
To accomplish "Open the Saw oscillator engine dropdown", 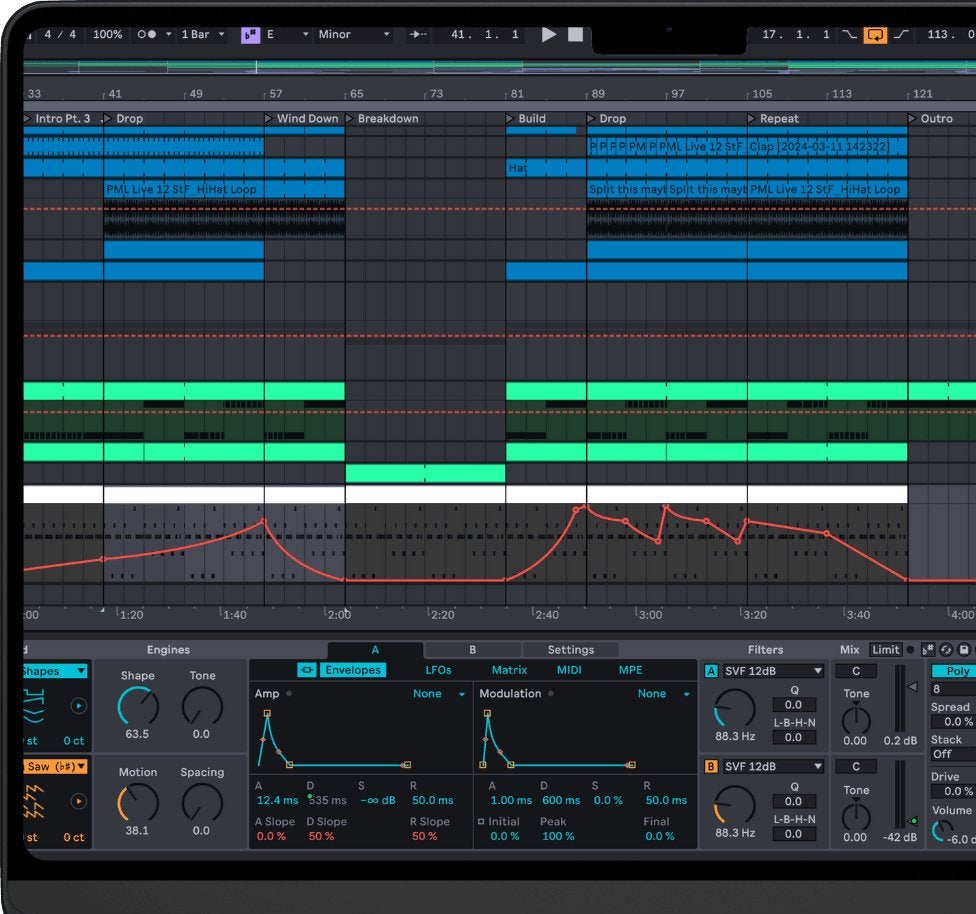I will coord(54,766).
